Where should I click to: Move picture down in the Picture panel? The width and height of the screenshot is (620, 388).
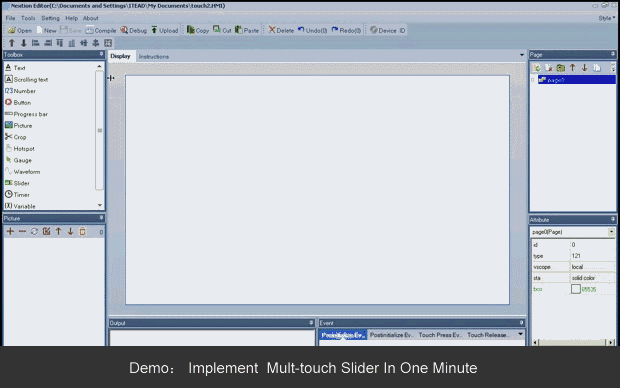click(x=70, y=231)
